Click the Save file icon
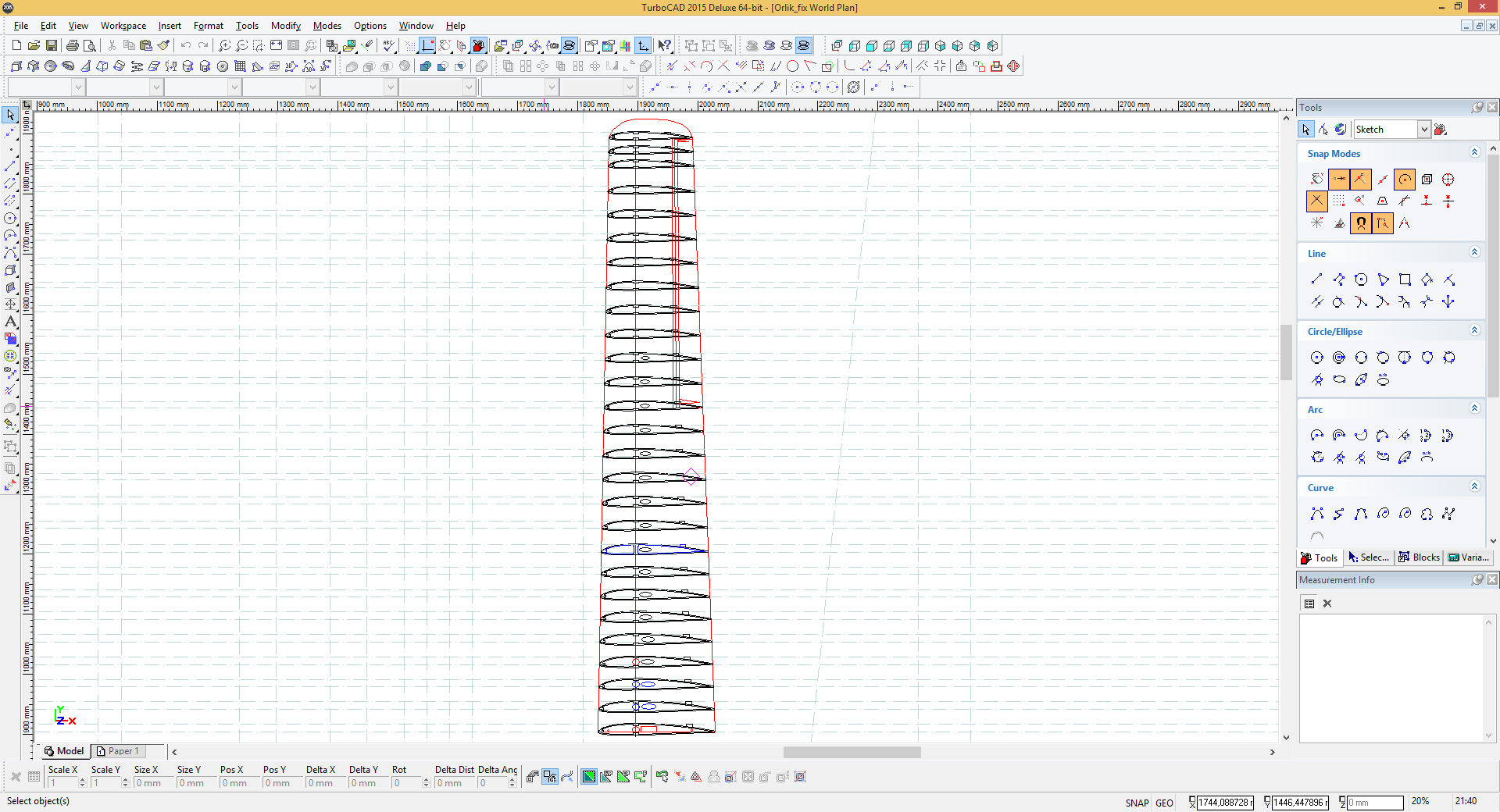The image size is (1500, 812). [52, 46]
